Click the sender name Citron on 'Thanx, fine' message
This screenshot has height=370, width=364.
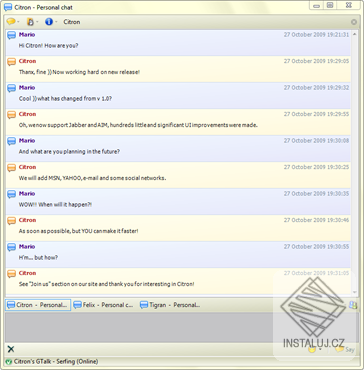coord(27,61)
